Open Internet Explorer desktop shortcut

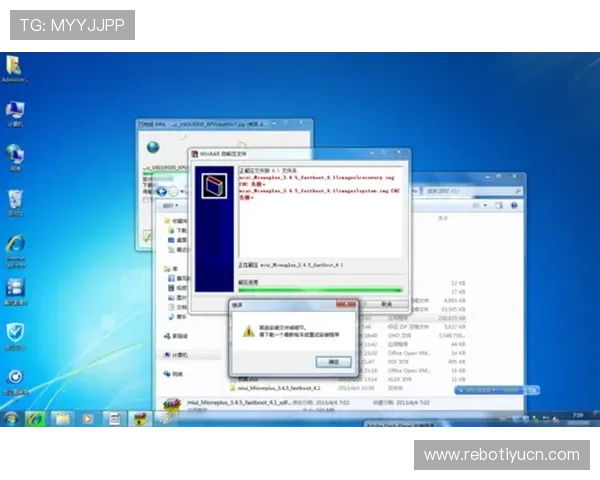point(15,245)
